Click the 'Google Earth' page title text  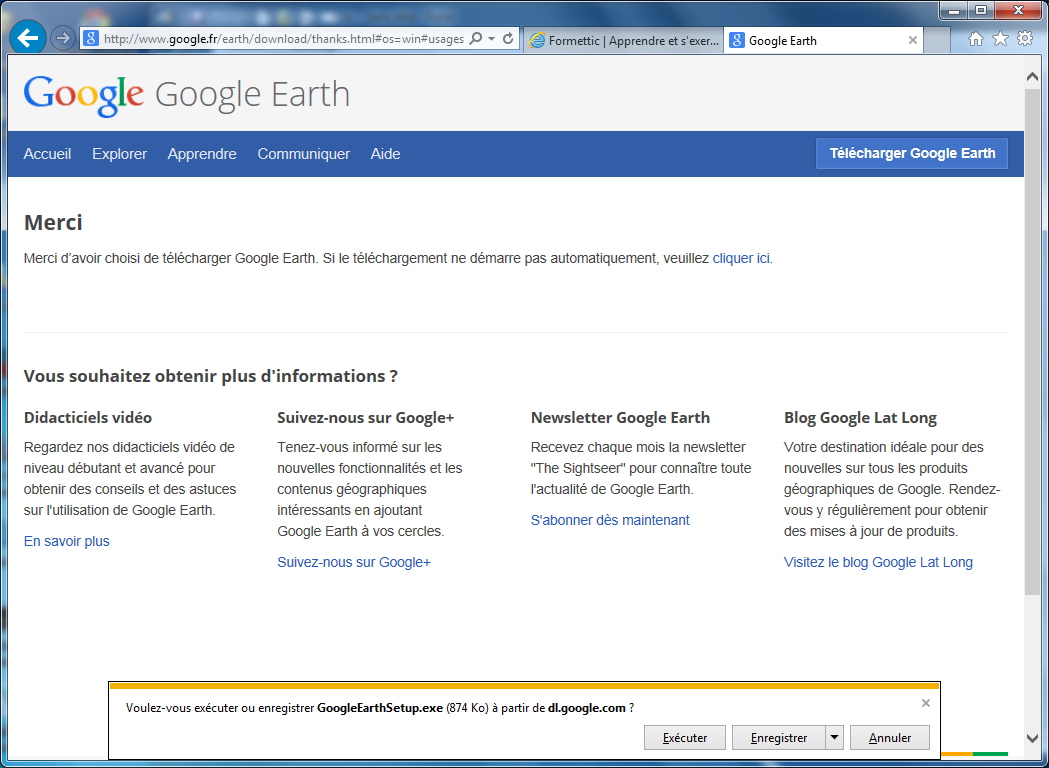click(252, 94)
